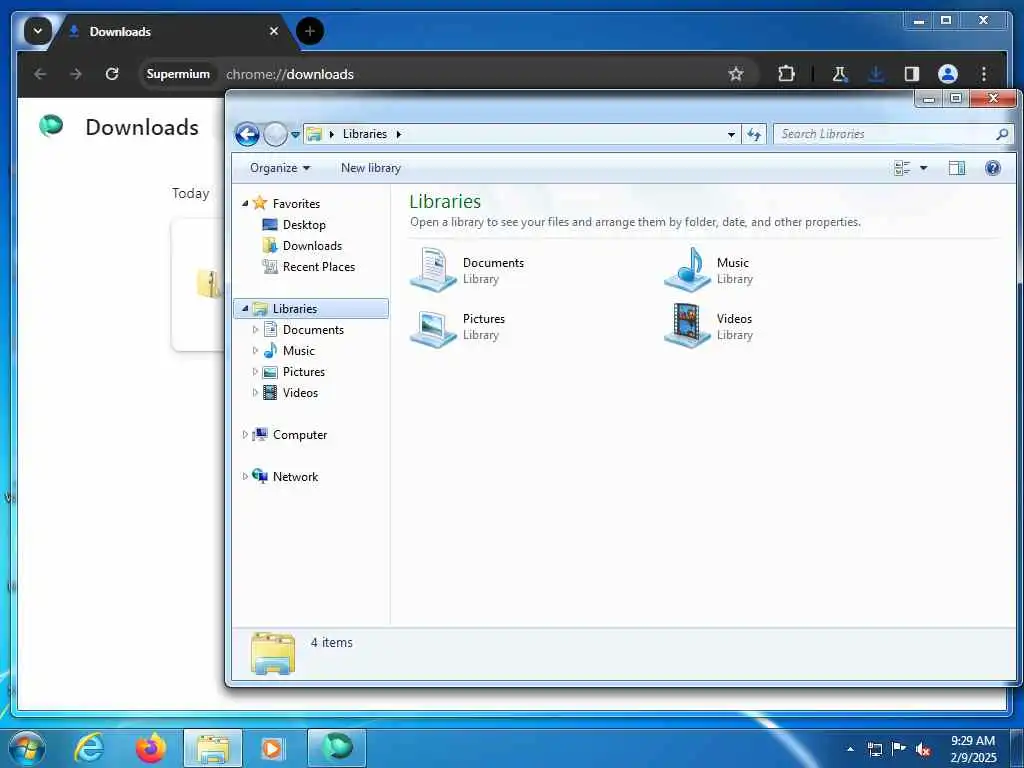Image resolution: width=1024 pixels, height=768 pixels.
Task: Go back in Explorer window
Action: [247, 135]
